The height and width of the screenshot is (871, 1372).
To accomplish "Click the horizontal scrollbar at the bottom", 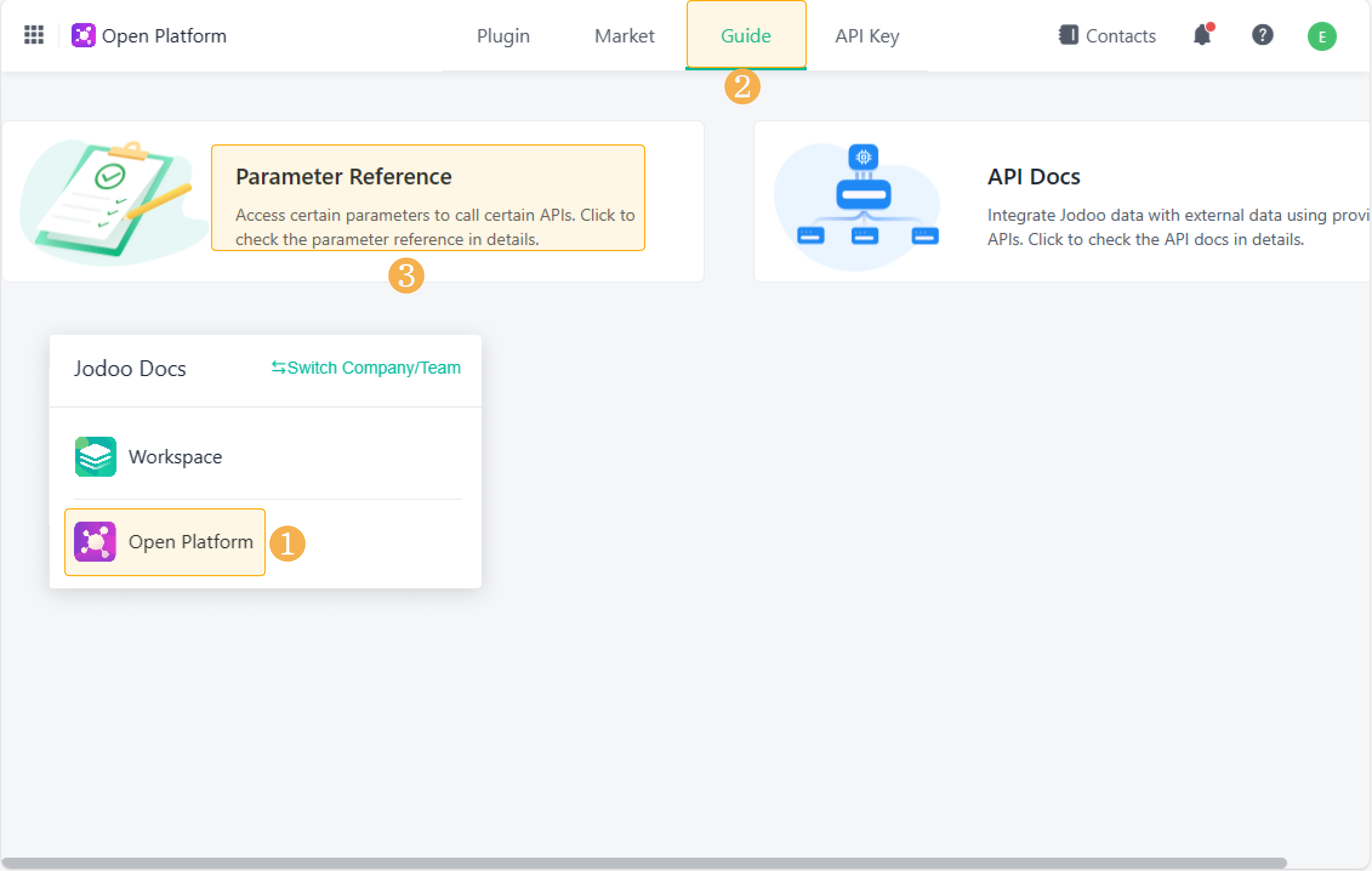I will point(644,863).
